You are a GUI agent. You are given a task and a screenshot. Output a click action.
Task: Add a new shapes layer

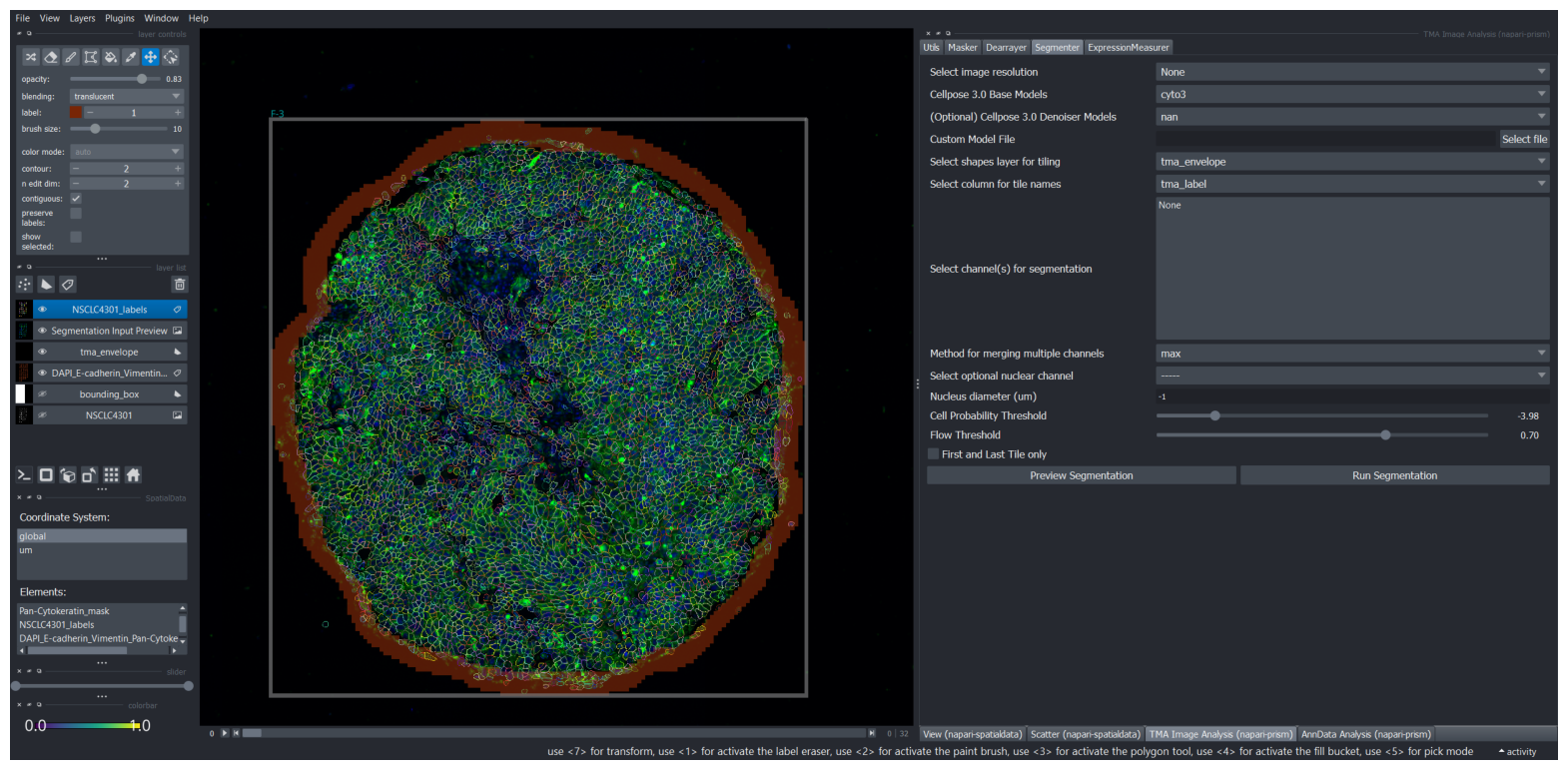46,285
